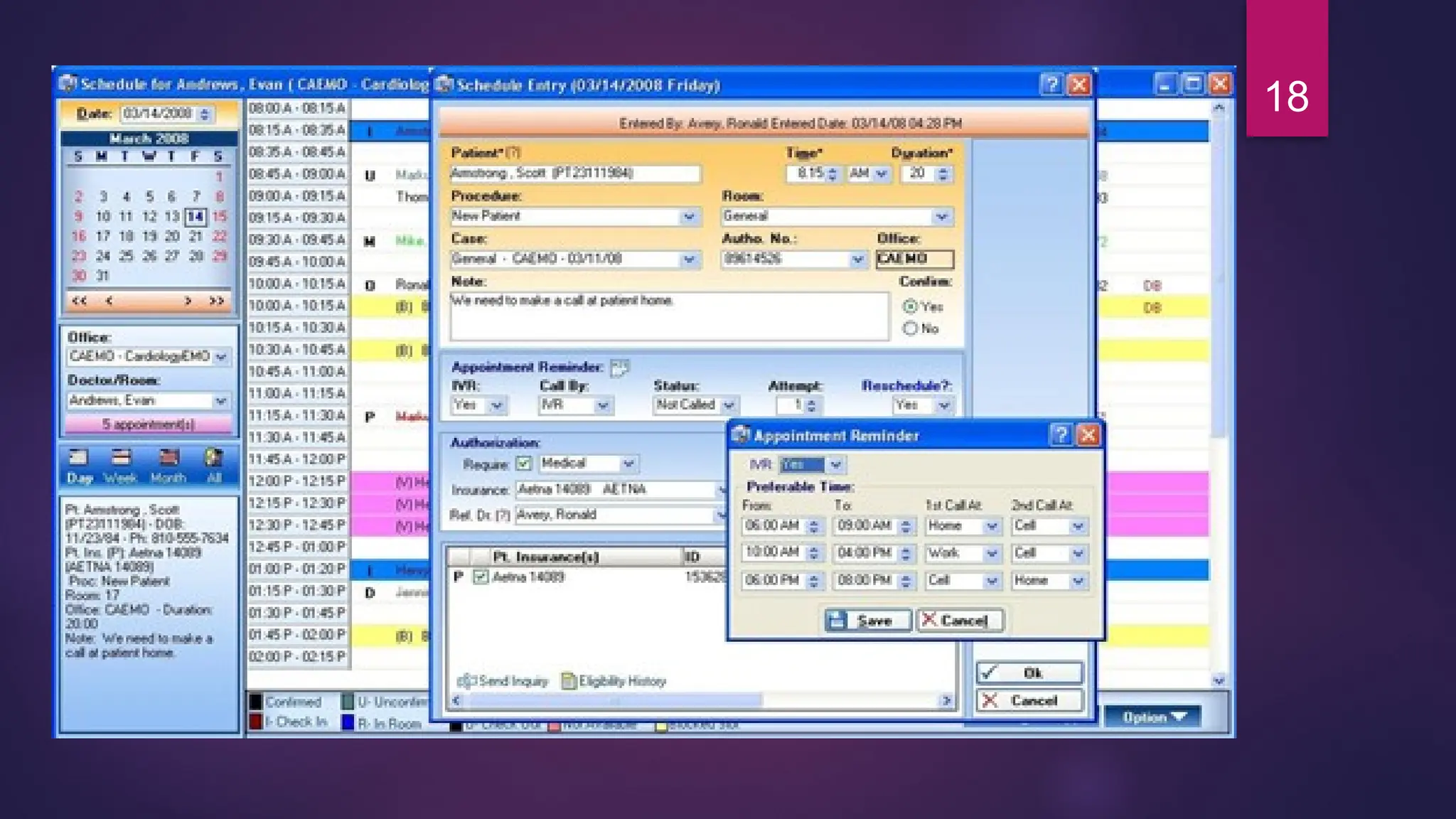The height and width of the screenshot is (819, 1456).
Task: Toggle the Authorization Require checkbox
Action: click(x=524, y=464)
